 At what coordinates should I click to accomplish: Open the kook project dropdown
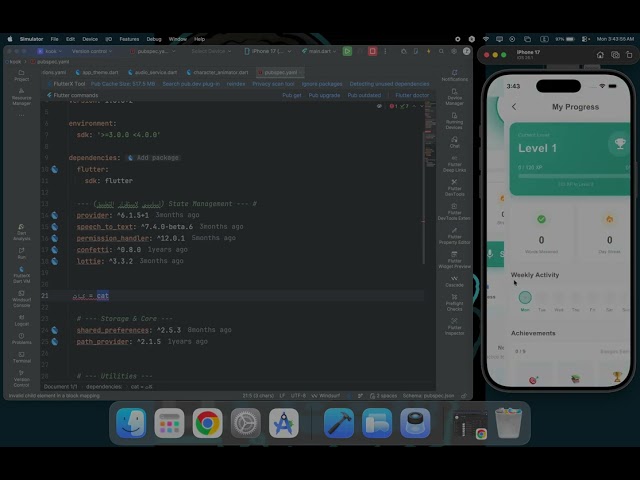click(49, 51)
